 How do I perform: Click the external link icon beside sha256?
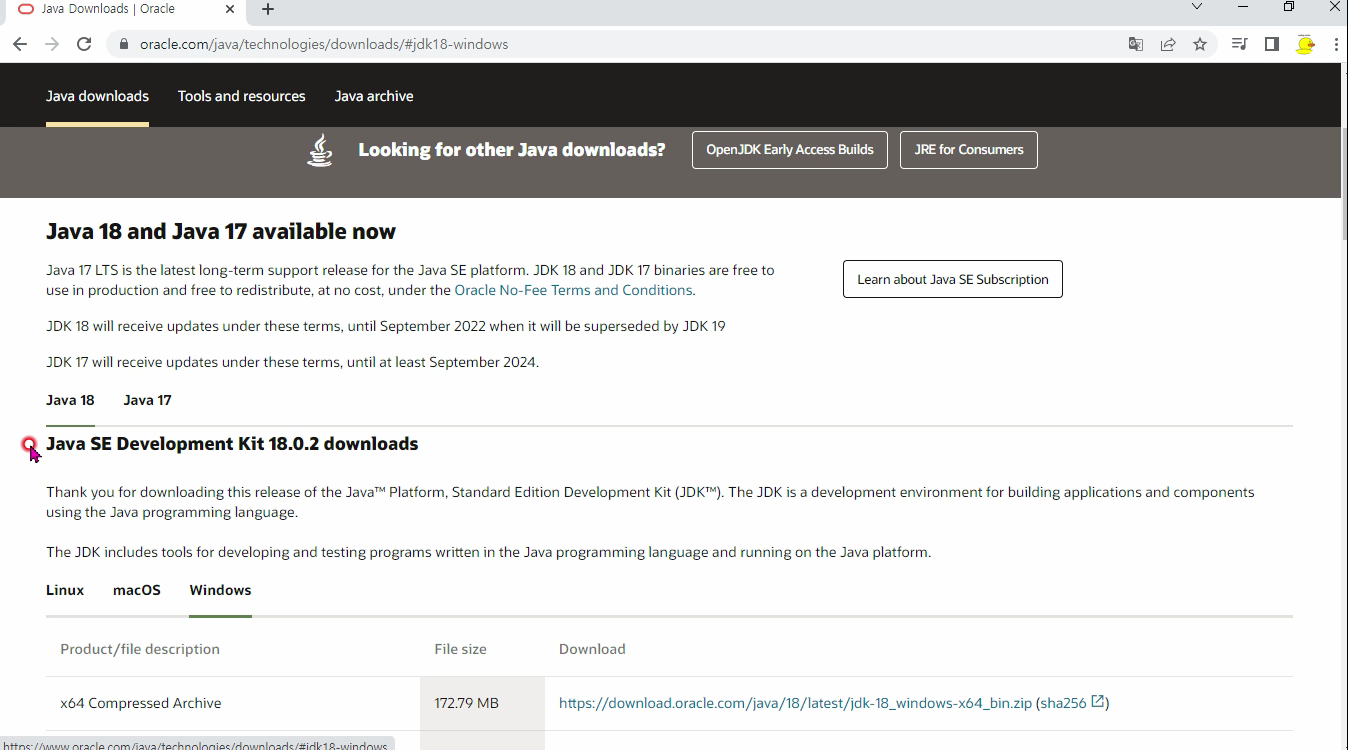coord(1098,702)
